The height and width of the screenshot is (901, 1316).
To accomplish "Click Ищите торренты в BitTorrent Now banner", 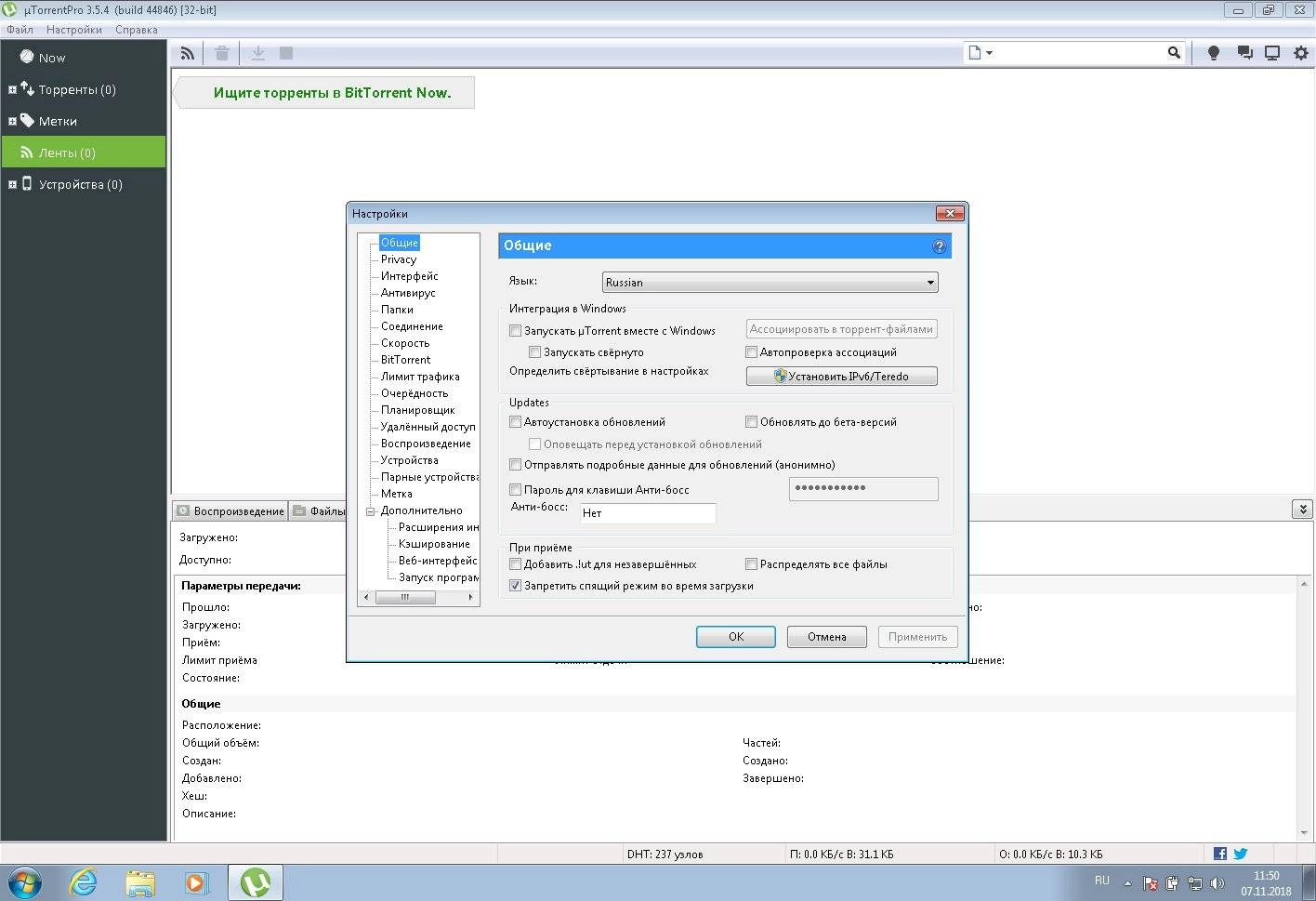I will pyautogui.click(x=332, y=93).
